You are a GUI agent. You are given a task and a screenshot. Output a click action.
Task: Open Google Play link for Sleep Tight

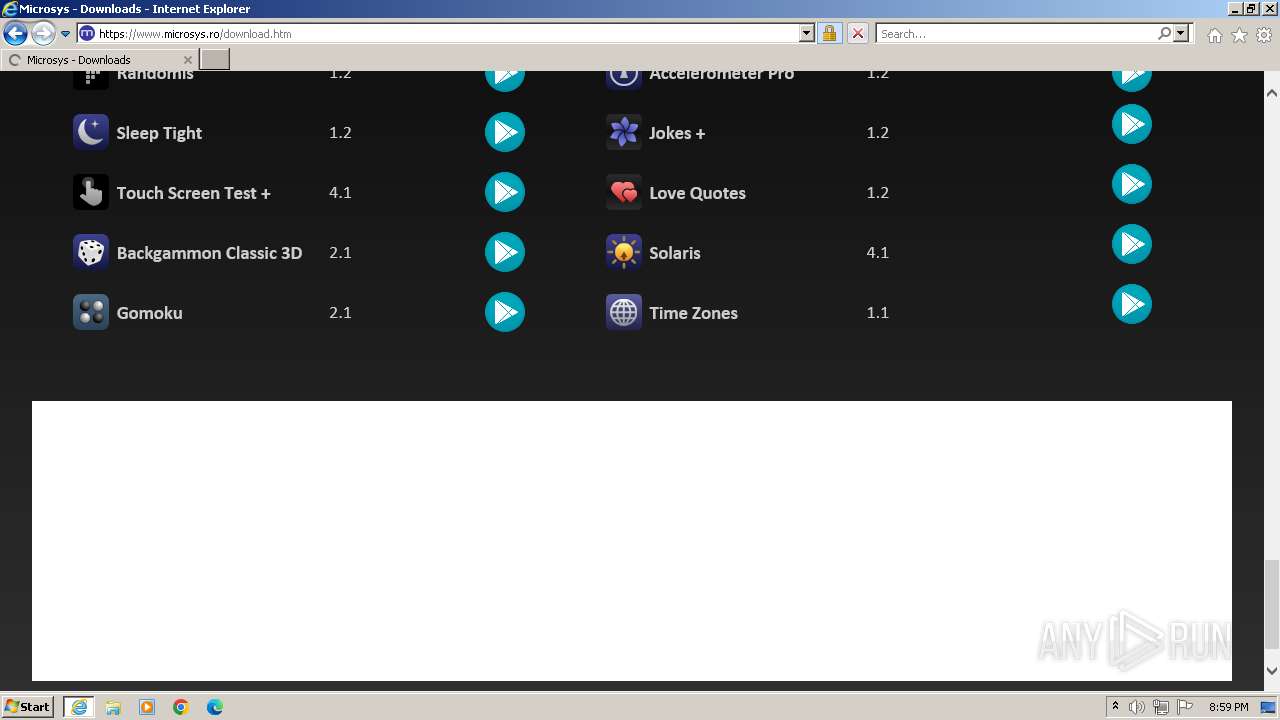point(505,132)
